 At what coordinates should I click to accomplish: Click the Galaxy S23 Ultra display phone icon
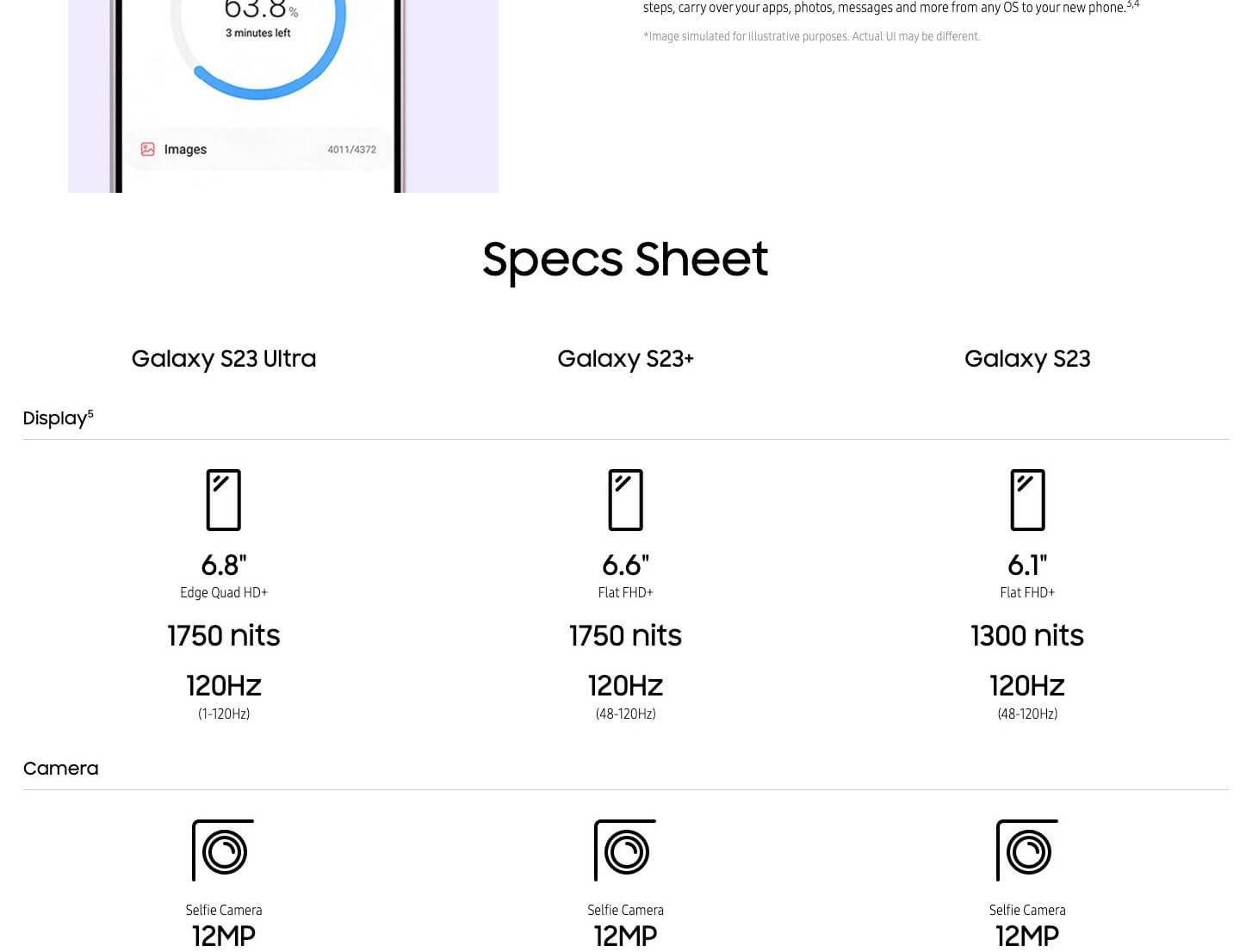point(224,500)
